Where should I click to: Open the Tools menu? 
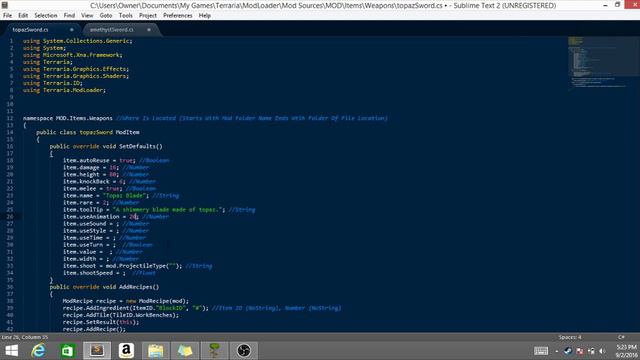coord(126,16)
